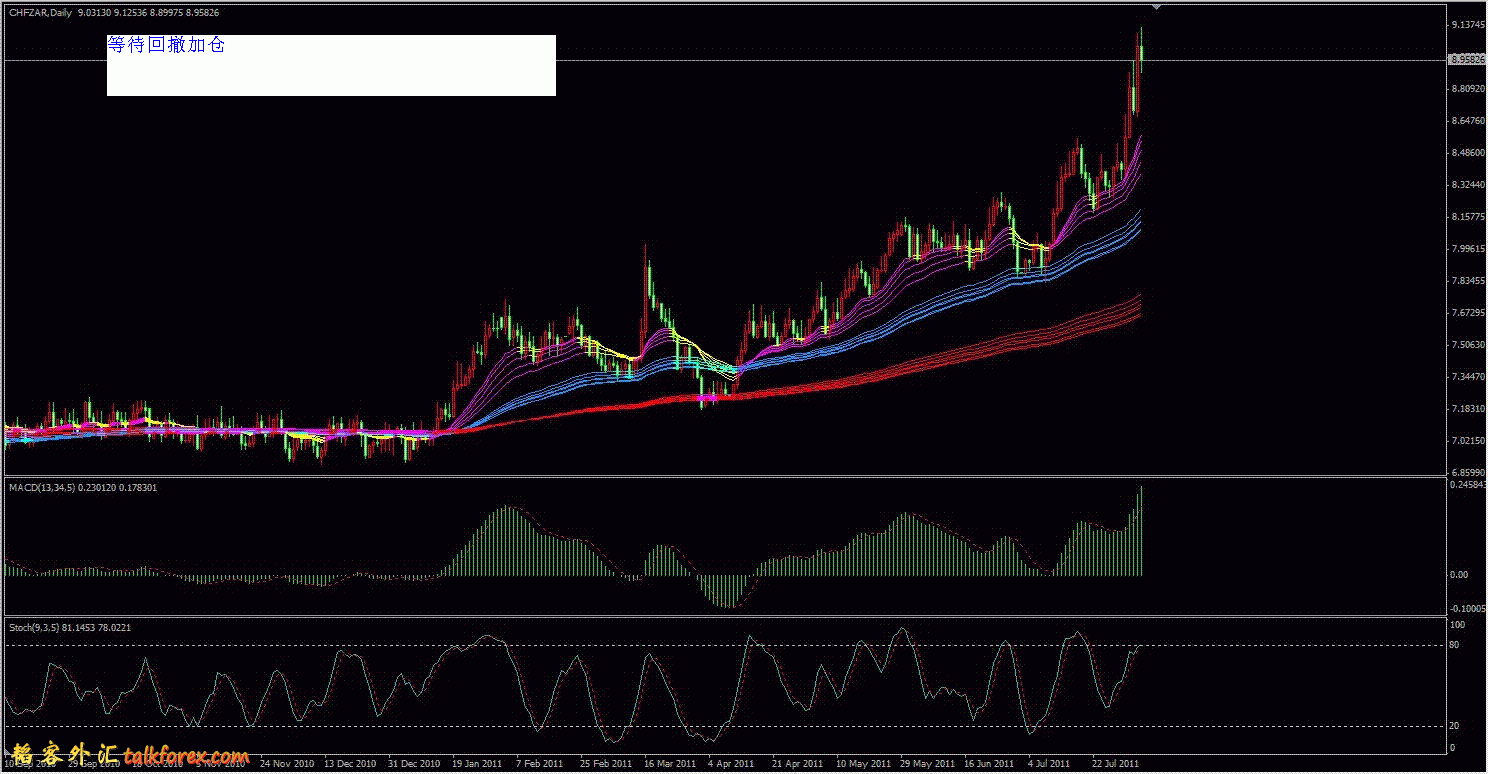Click the 16 Jun 2011 date label

pos(988,763)
